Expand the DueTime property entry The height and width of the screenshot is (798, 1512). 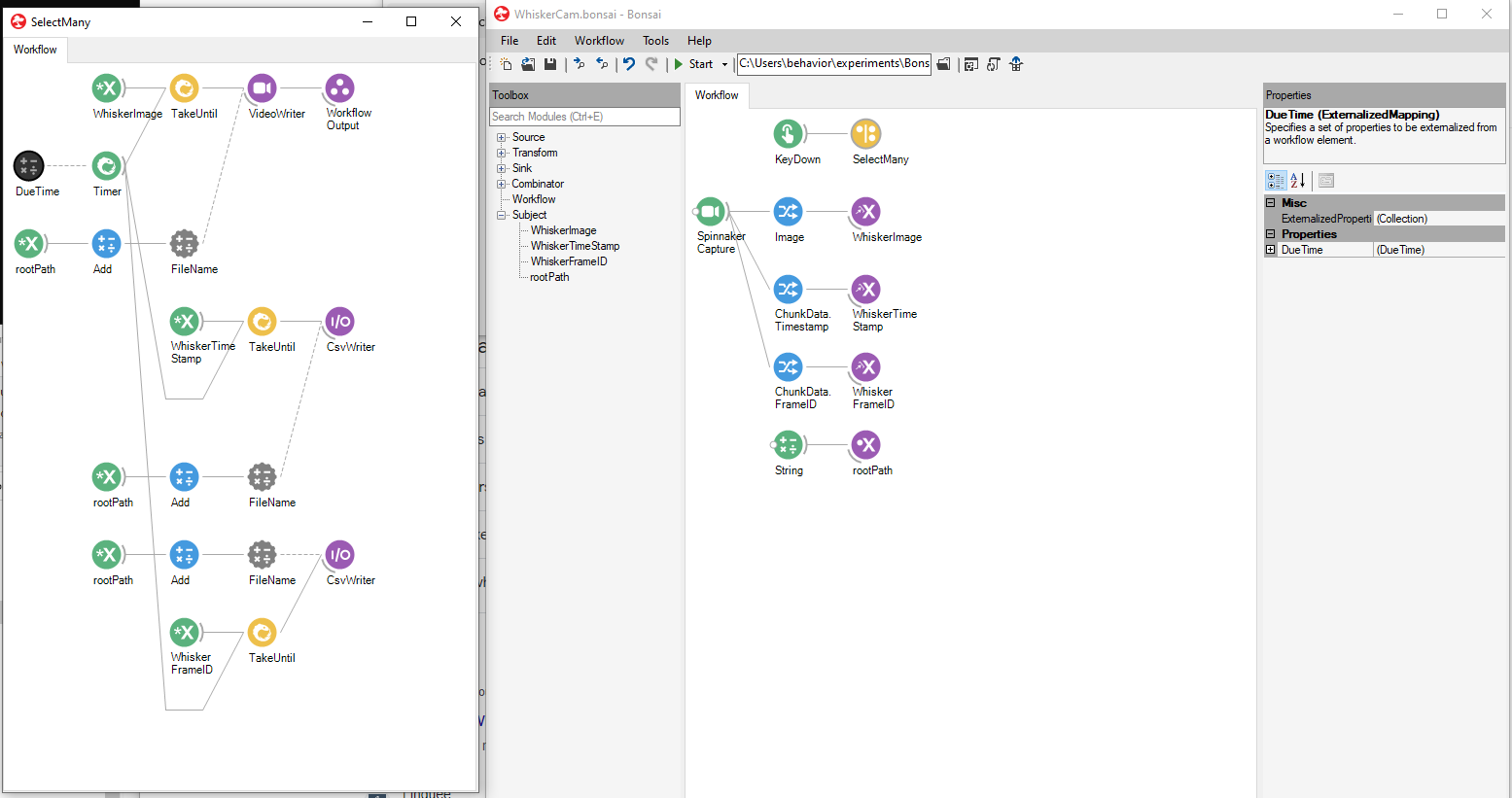tap(1271, 250)
